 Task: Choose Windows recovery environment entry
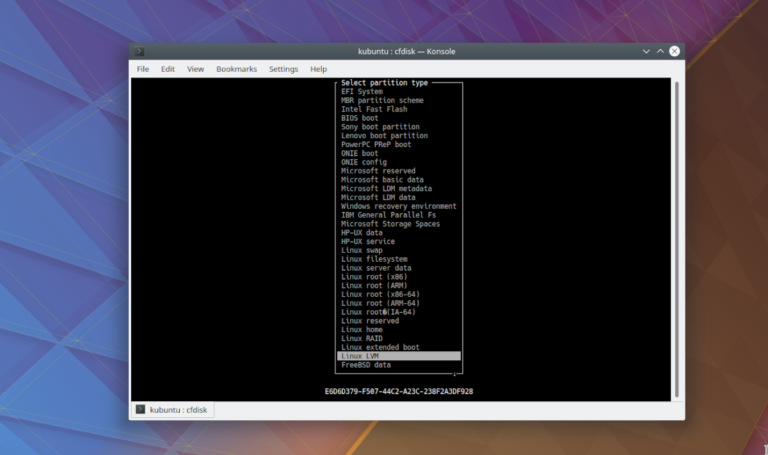tap(398, 206)
